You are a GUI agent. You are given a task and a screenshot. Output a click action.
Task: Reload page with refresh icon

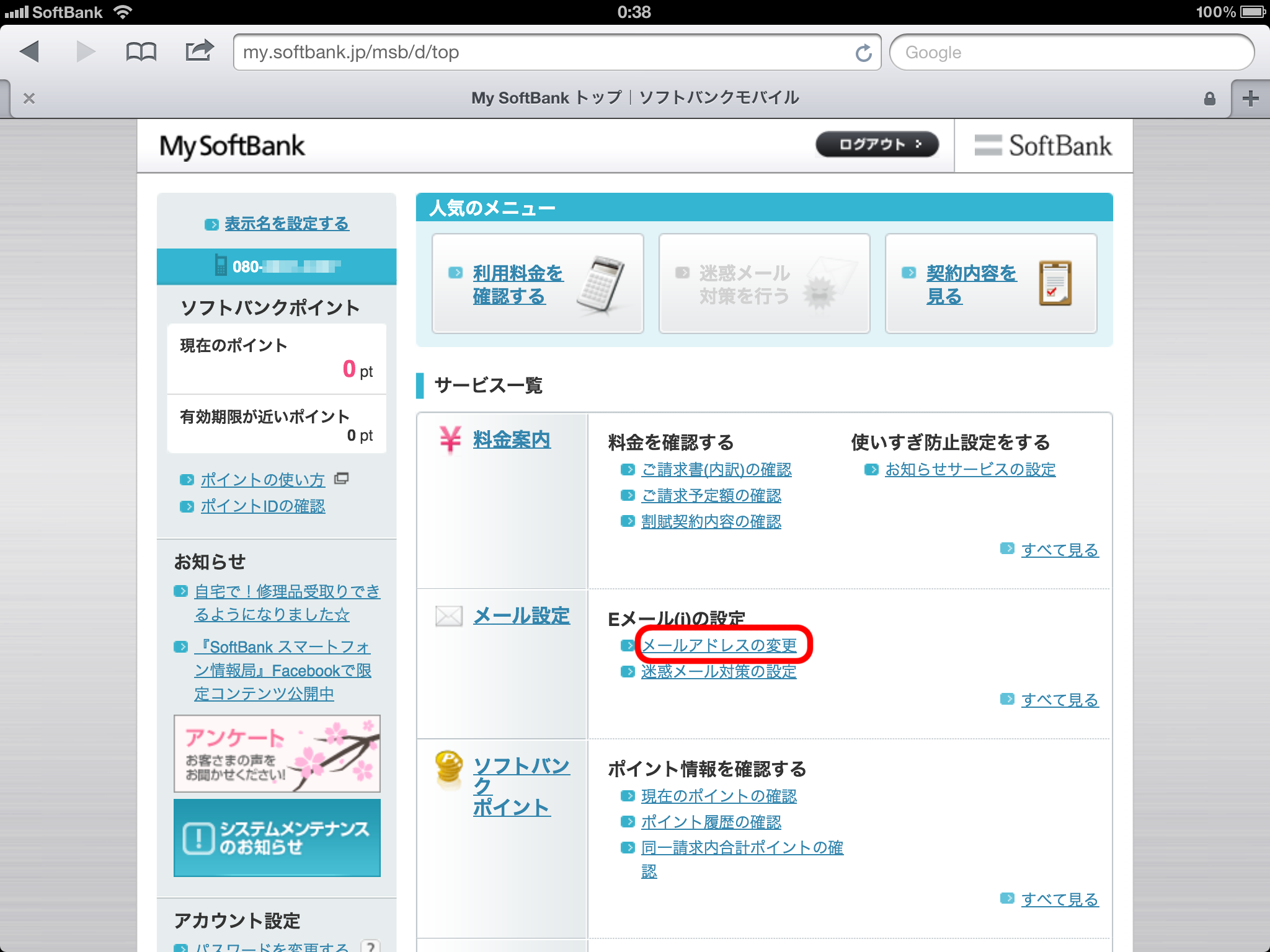click(863, 53)
